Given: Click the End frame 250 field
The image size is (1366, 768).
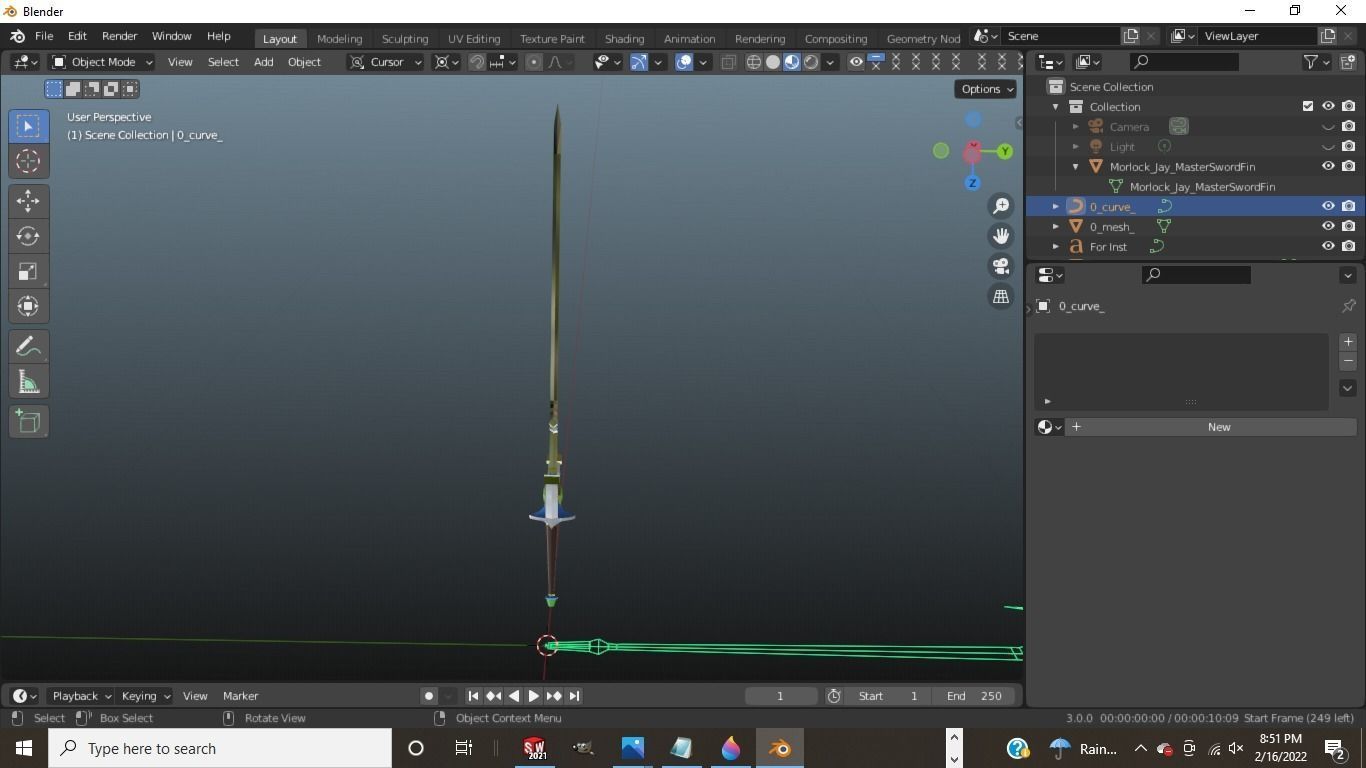Looking at the screenshot, I should (x=974, y=696).
